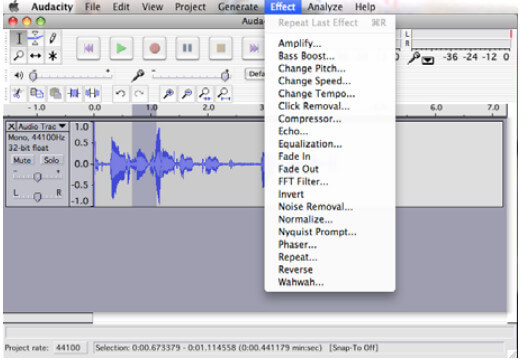Click the Undo arrow icon
521x364 pixels.
120,94
